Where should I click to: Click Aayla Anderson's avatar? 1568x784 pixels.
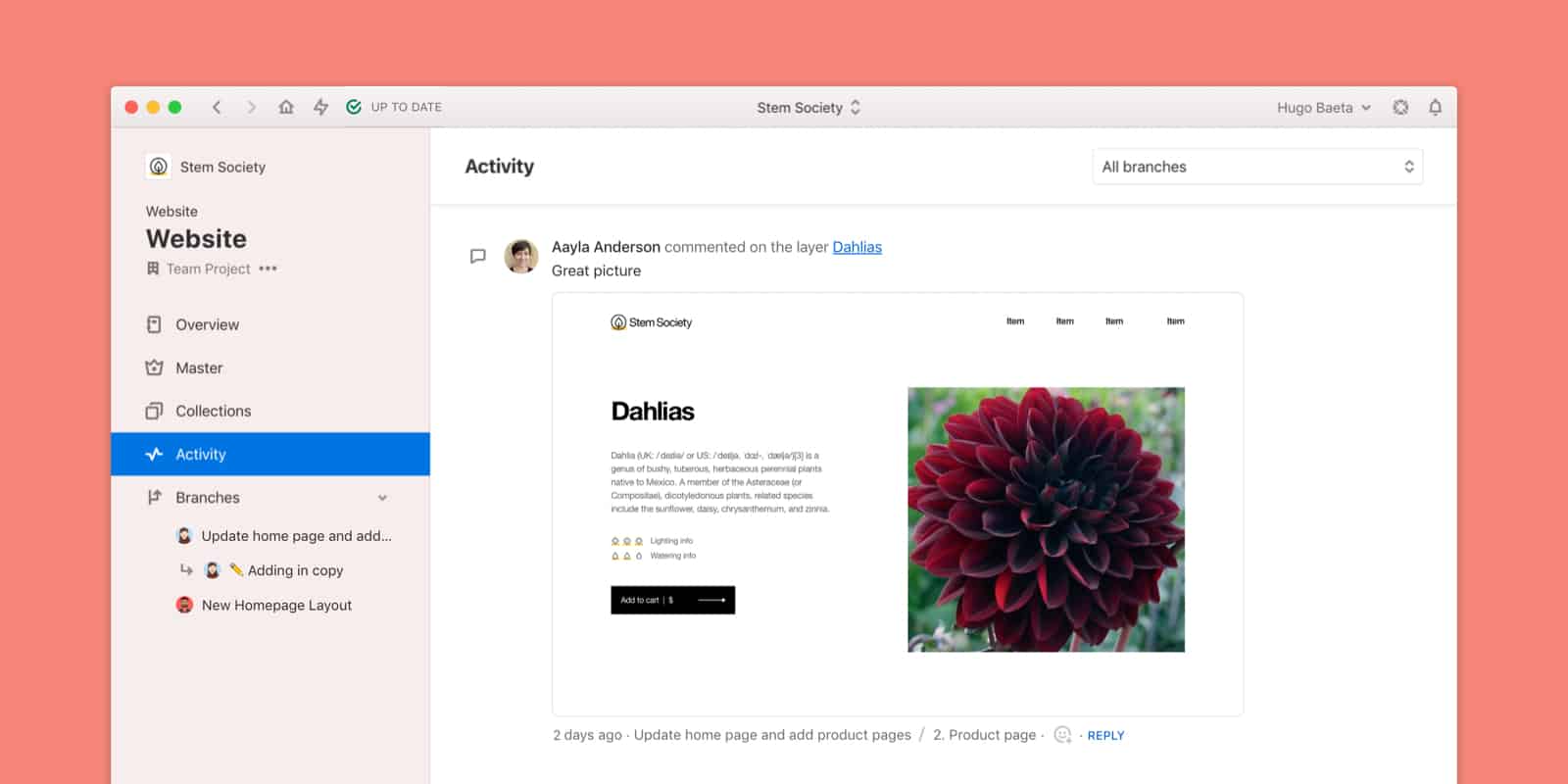[521, 257]
